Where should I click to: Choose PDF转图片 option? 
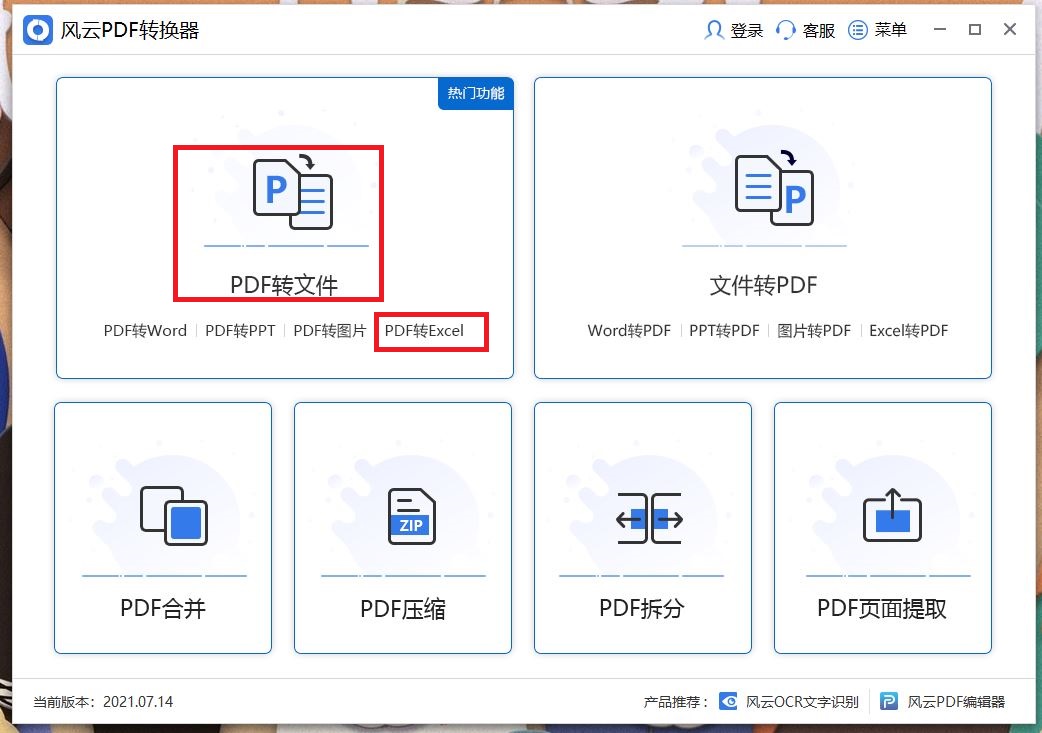pos(330,330)
